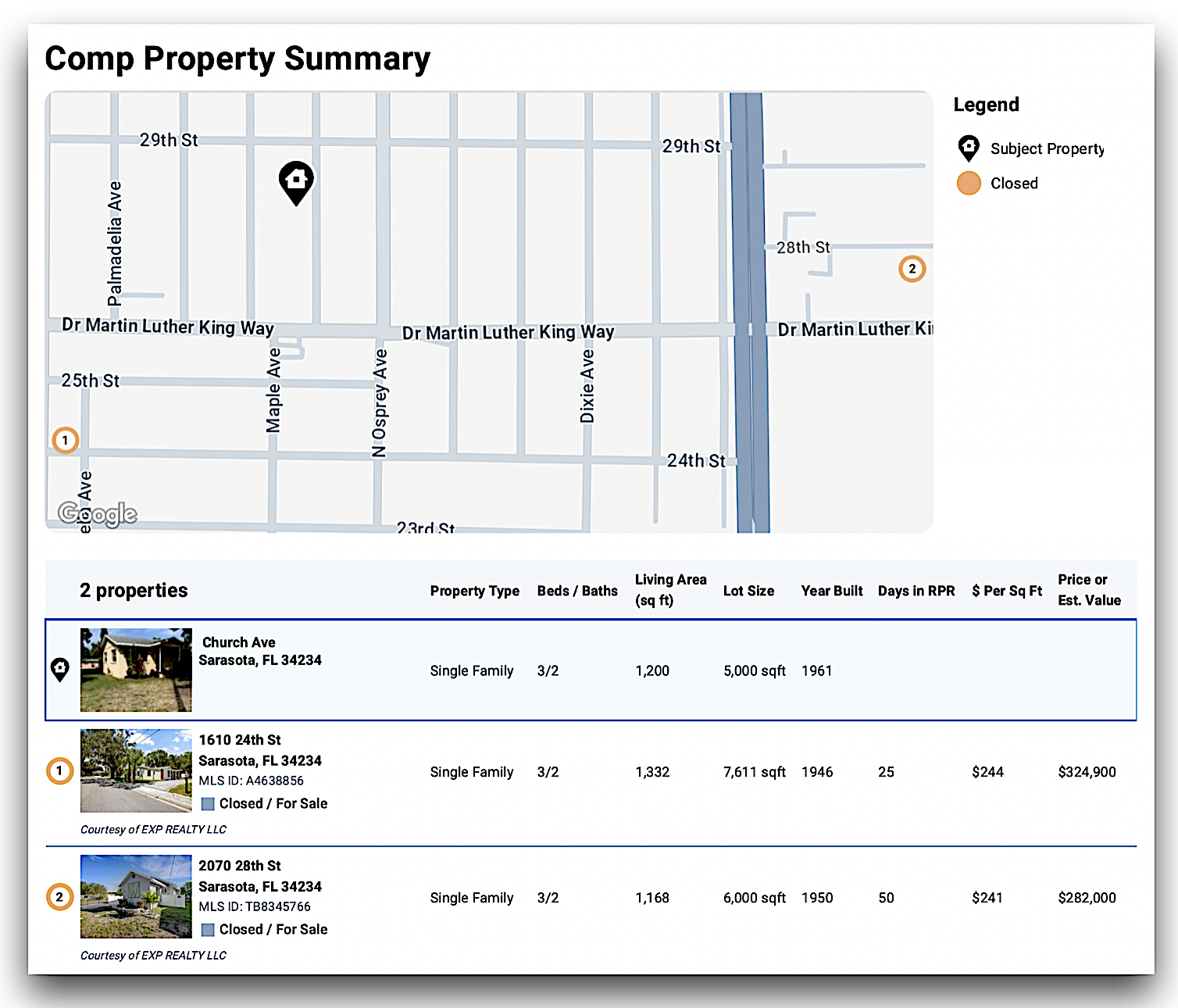Click the Google logo on the map
This screenshot has width=1178, height=1008.
(x=98, y=513)
